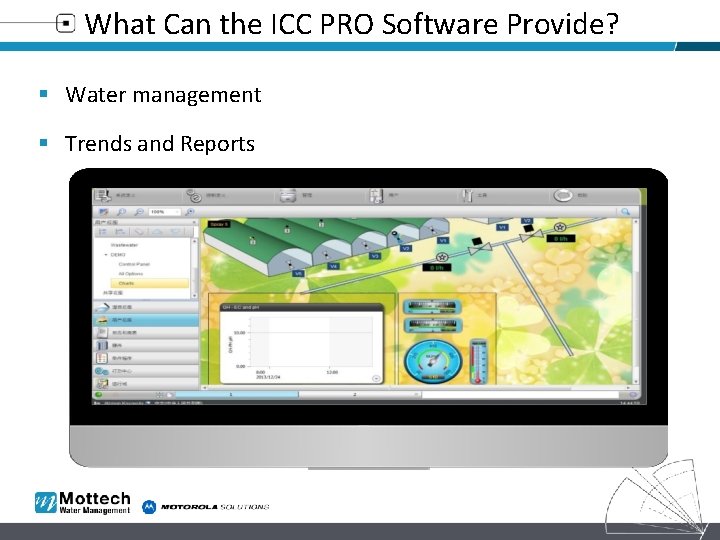Collapse the user screens panel header arrow
This screenshot has height=540, width=720.
pyautogui.click(x=194, y=222)
